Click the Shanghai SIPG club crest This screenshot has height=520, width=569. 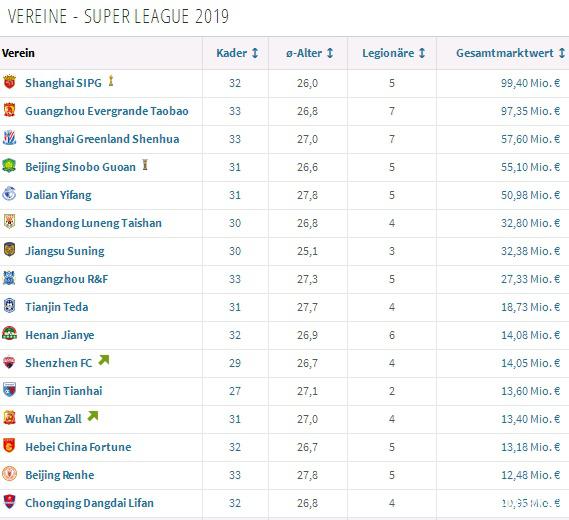pos(9,82)
